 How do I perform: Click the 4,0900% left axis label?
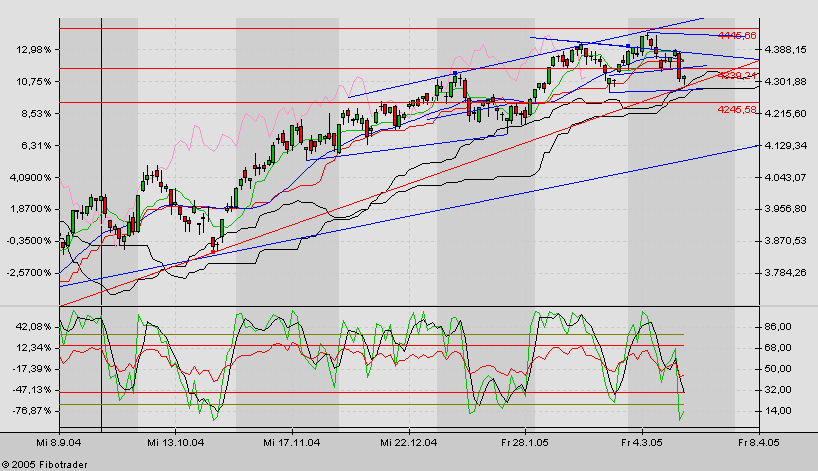point(31,177)
